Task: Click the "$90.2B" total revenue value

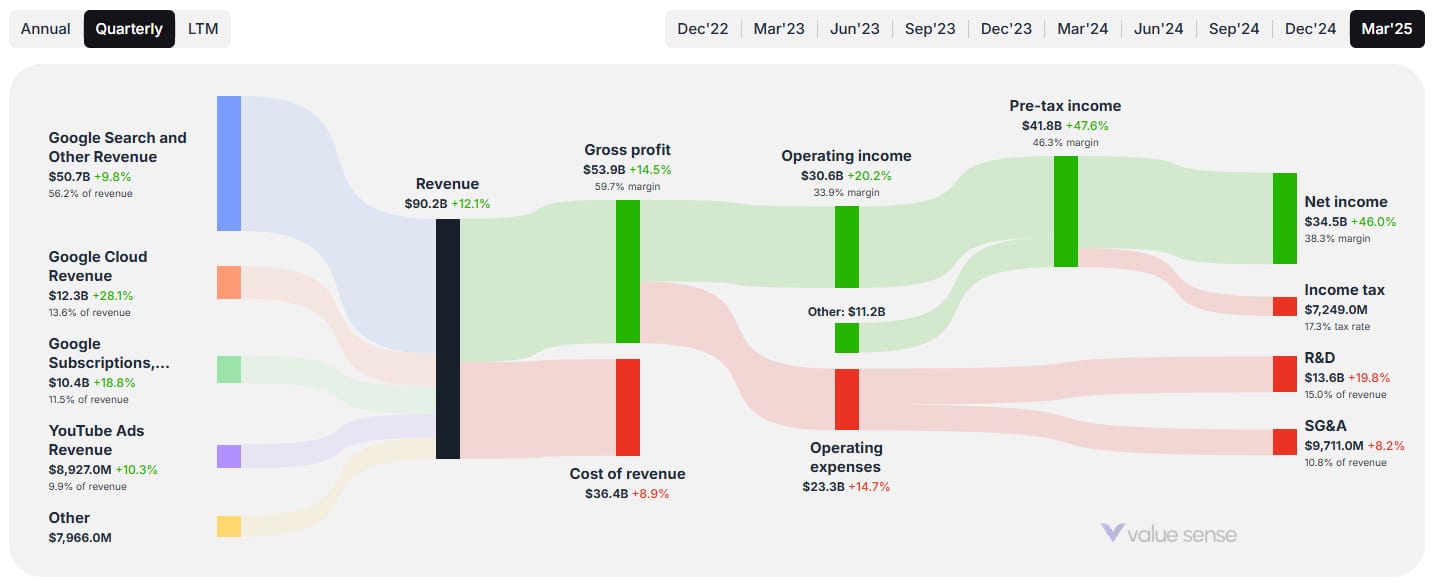Action: click(425, 204)
